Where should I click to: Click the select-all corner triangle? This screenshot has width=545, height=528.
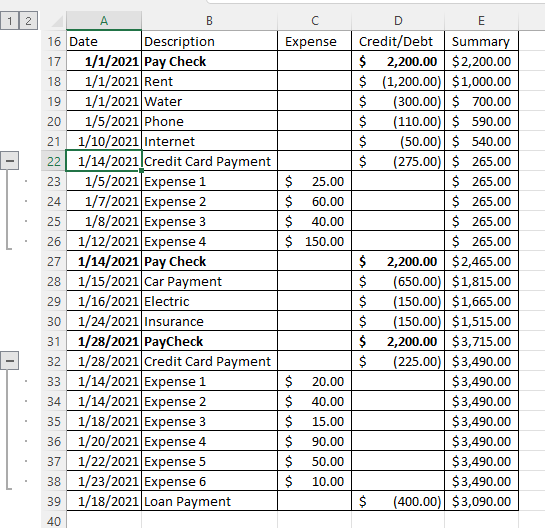point(57,21)
